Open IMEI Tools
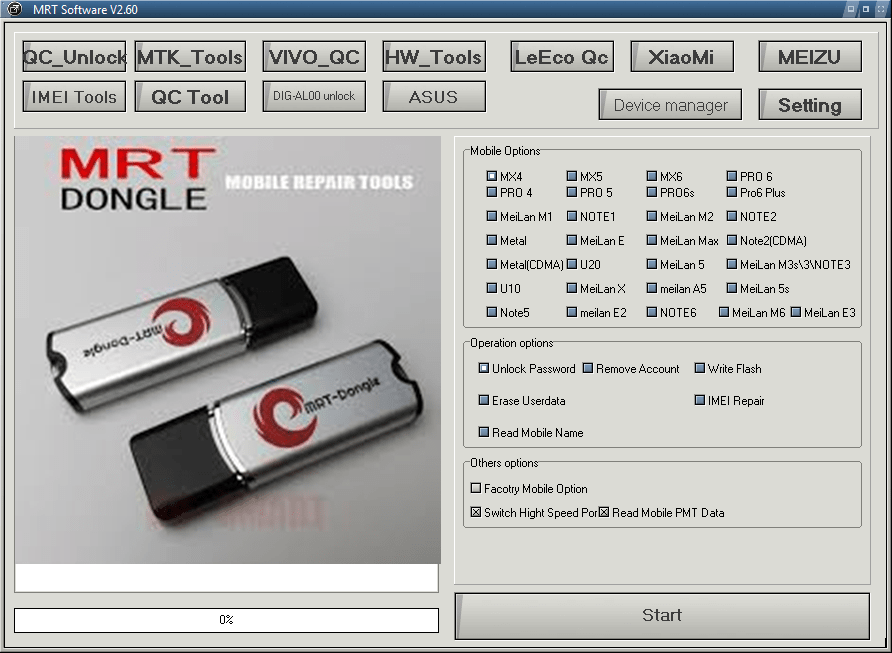This screenshot has height=653, width=892. pyautogui.click(x=74, y=96)
